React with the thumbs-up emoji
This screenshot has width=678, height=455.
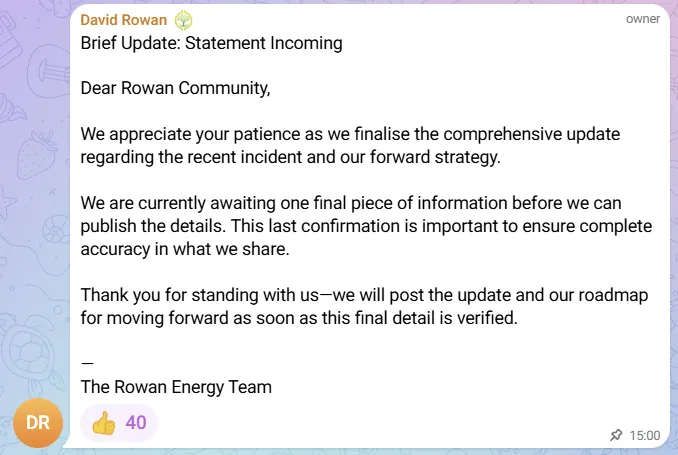tap(104, 423)
